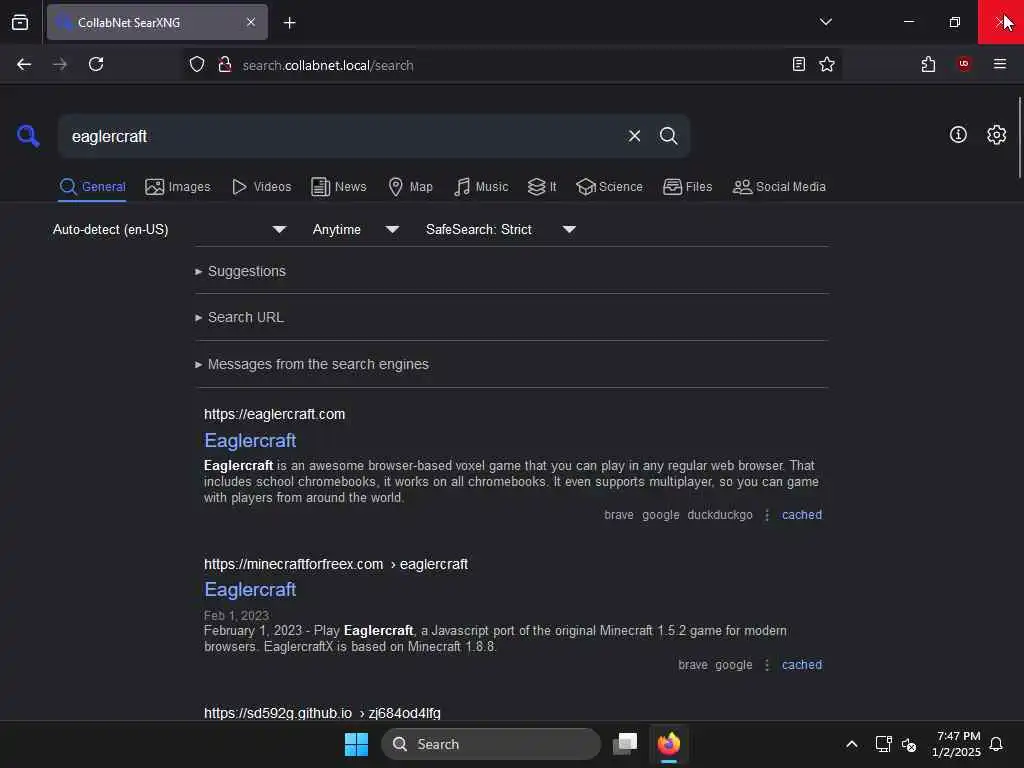Viewport: 1024px width, 768px height.
Task: Open the SearXNG about info icon
Action: click(958, 135)
